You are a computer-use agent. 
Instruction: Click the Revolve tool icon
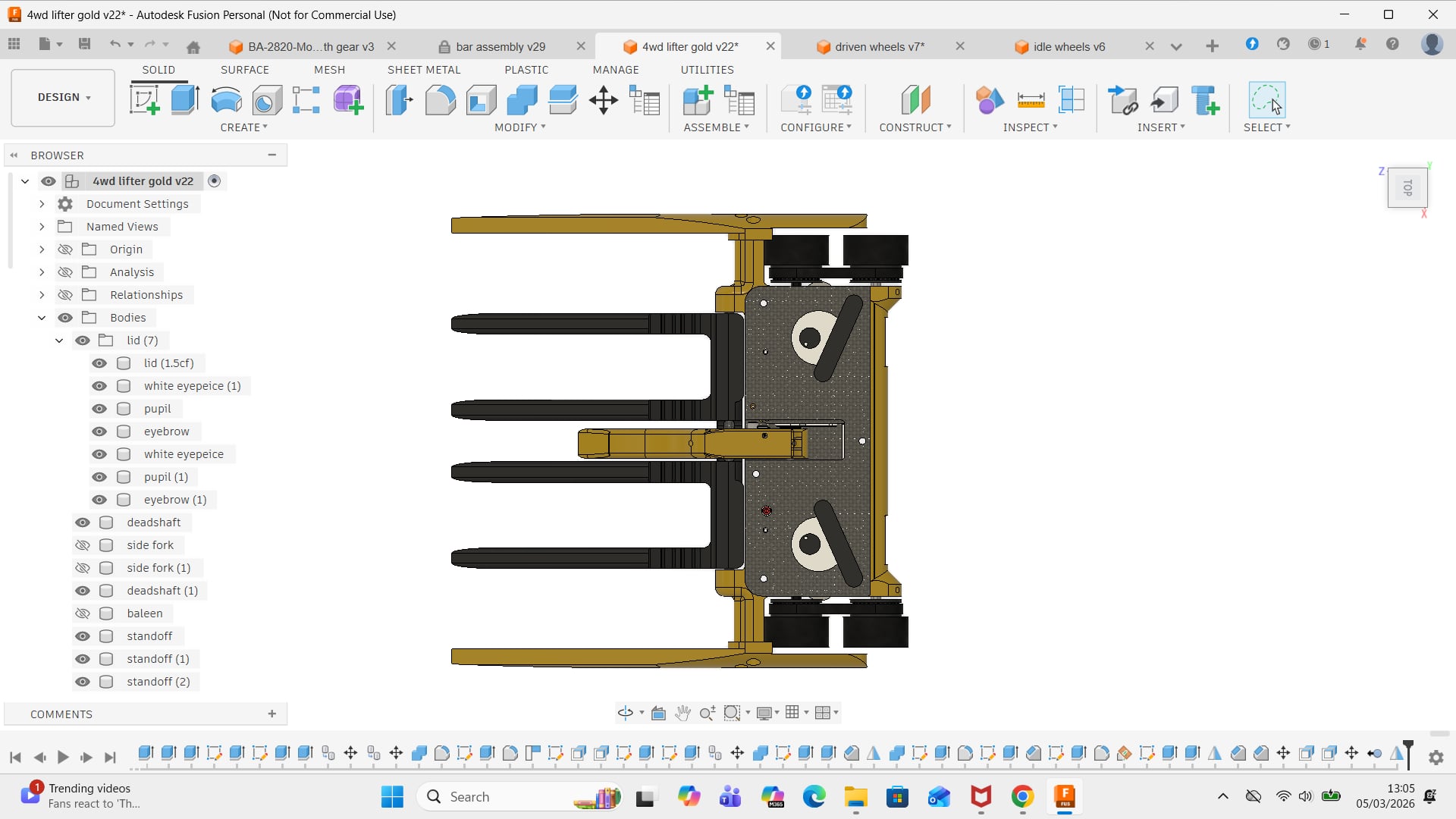(x=226, y=100)
